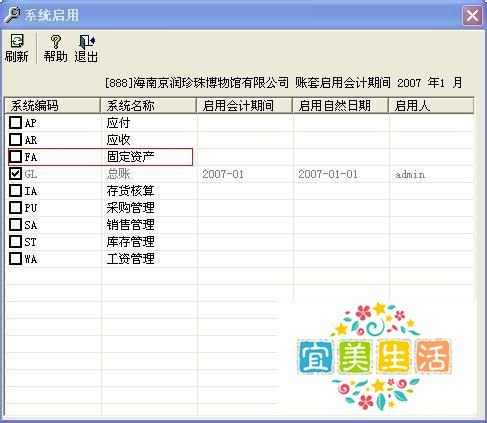Enable the AP 应付 checkbox
487x423 pixels.
coord(15,123)
